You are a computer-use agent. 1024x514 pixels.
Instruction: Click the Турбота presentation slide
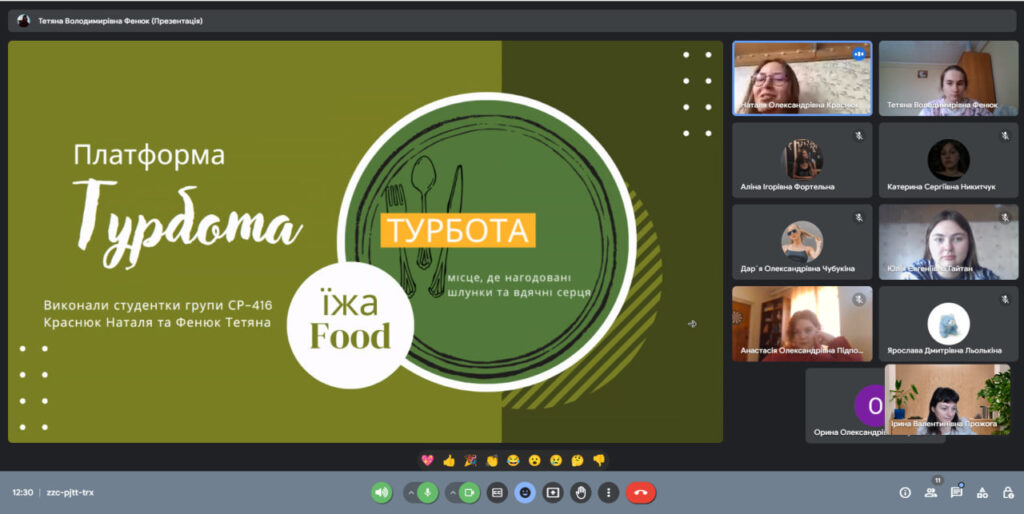click(365, 241)
